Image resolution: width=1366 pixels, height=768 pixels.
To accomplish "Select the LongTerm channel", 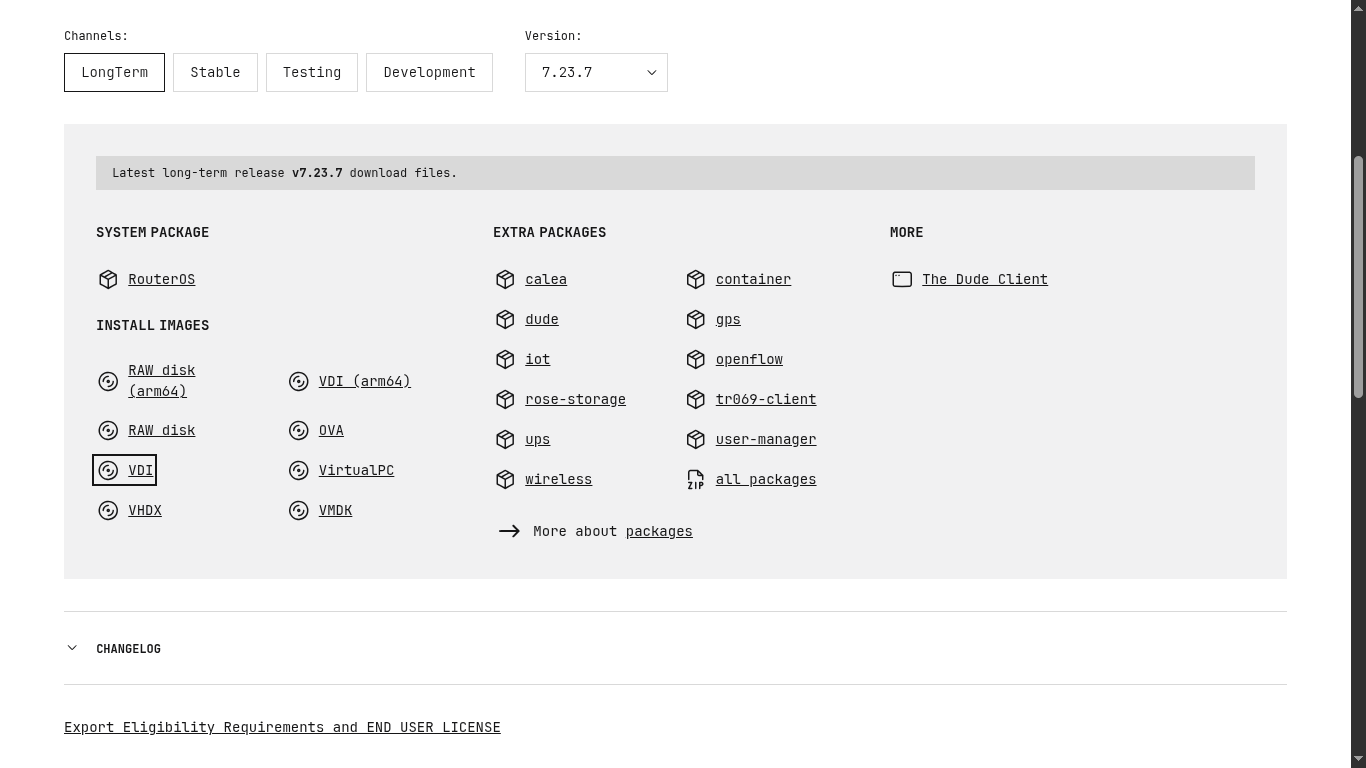I will point(114,72).
